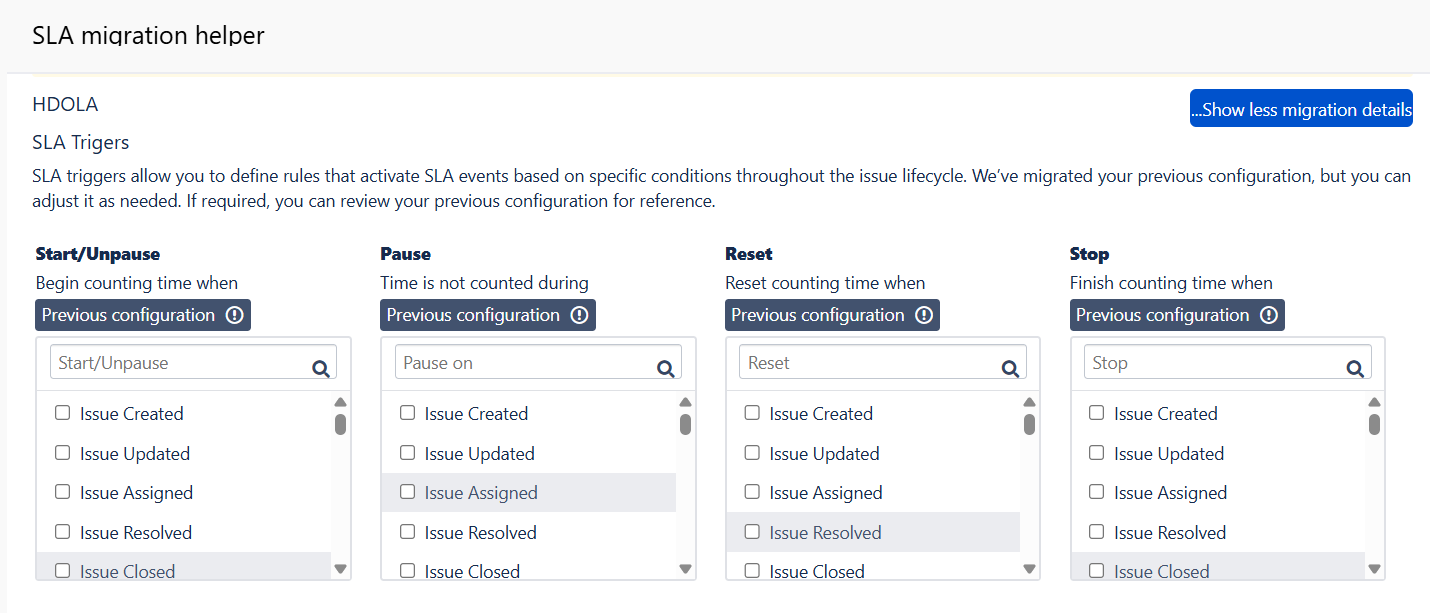Viewport: 1430px width, 613px height.
Task: Click info icon on Reset Previous configuration
Action: pyautogui.click(x=924, y=315)
